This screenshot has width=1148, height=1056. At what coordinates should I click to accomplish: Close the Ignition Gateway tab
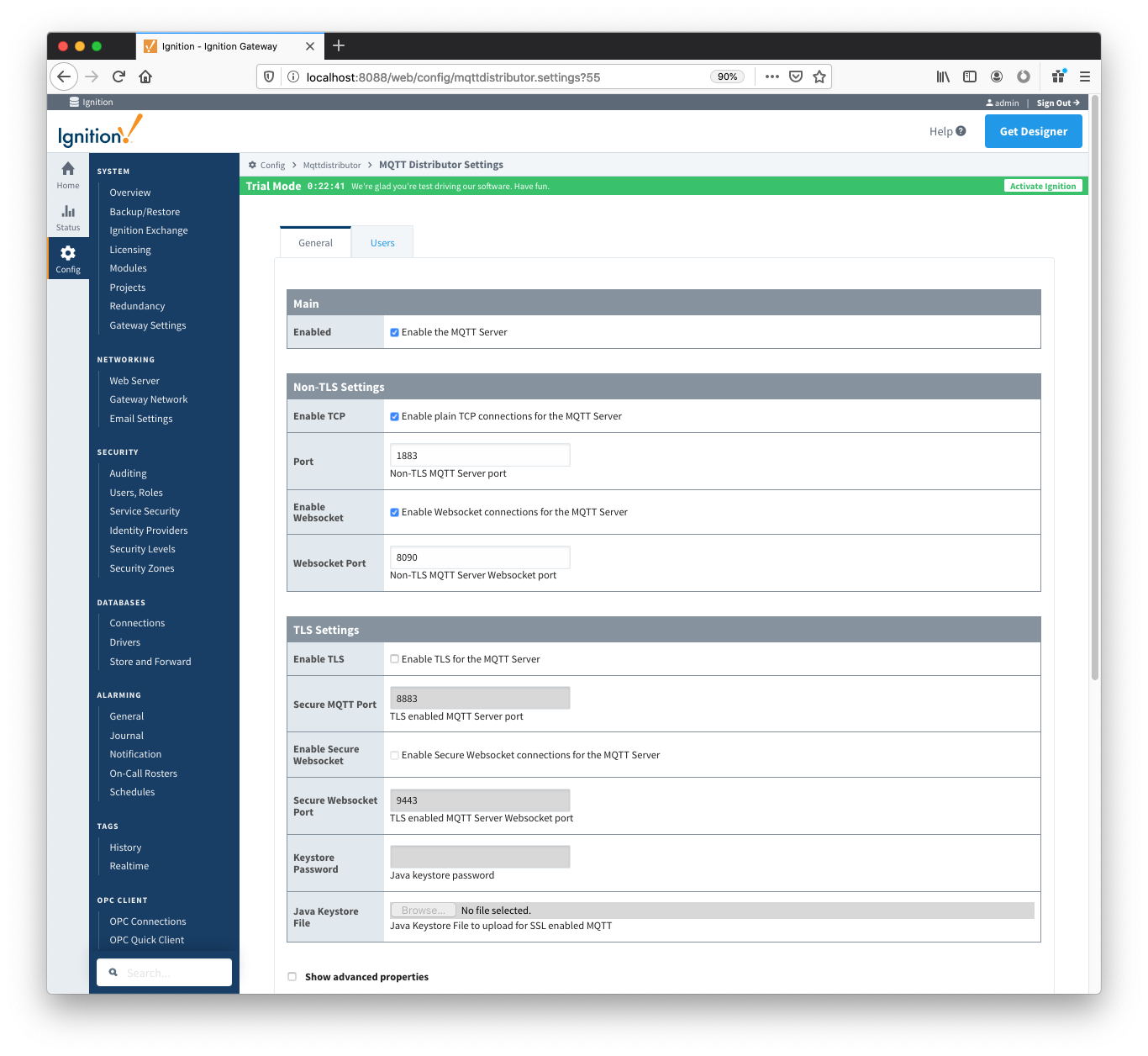(x=310, y=46)
